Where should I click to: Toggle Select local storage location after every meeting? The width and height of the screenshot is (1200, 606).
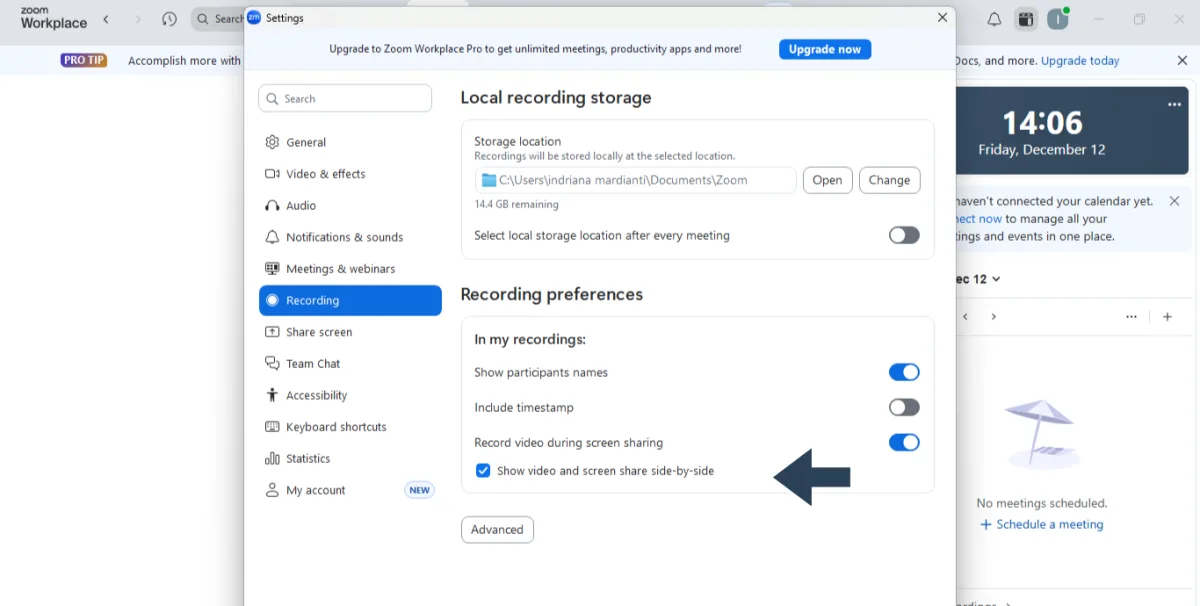903,236
